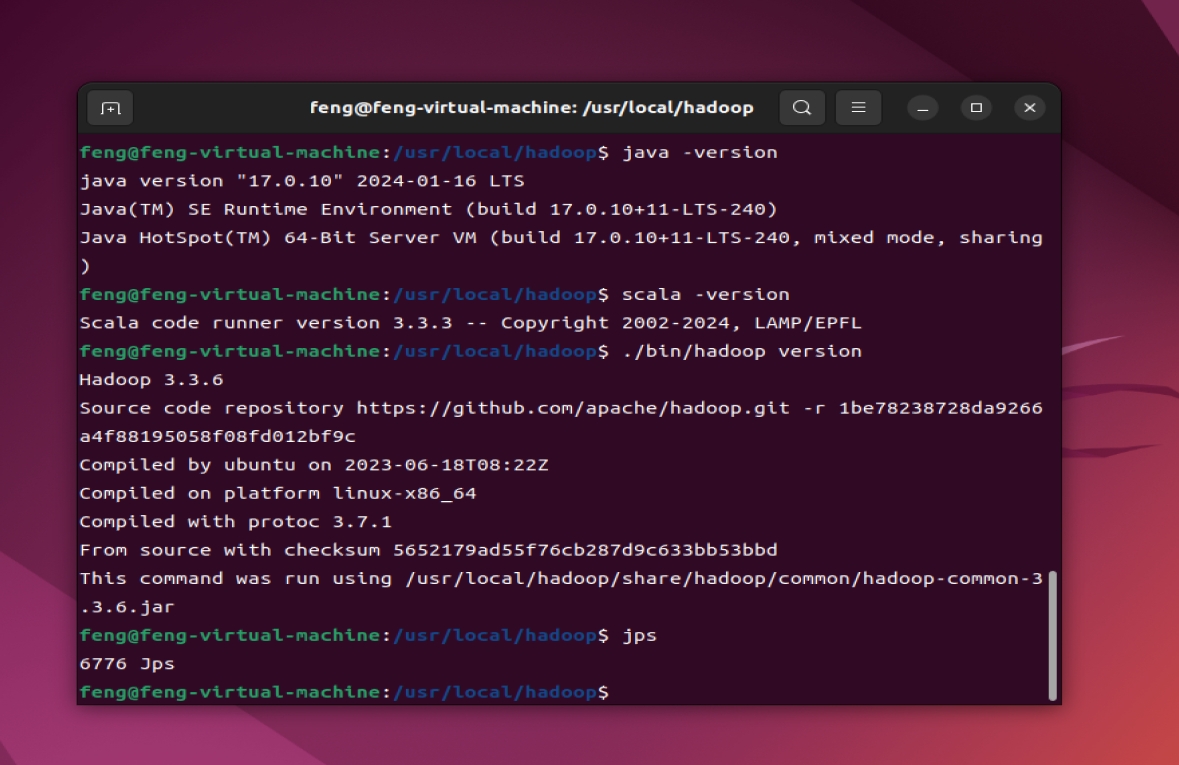The width and height of the screenshot is (1179, 765).
Task: Click the github.com/apache/hadoop.git repository URL
Action: point(573,408)
